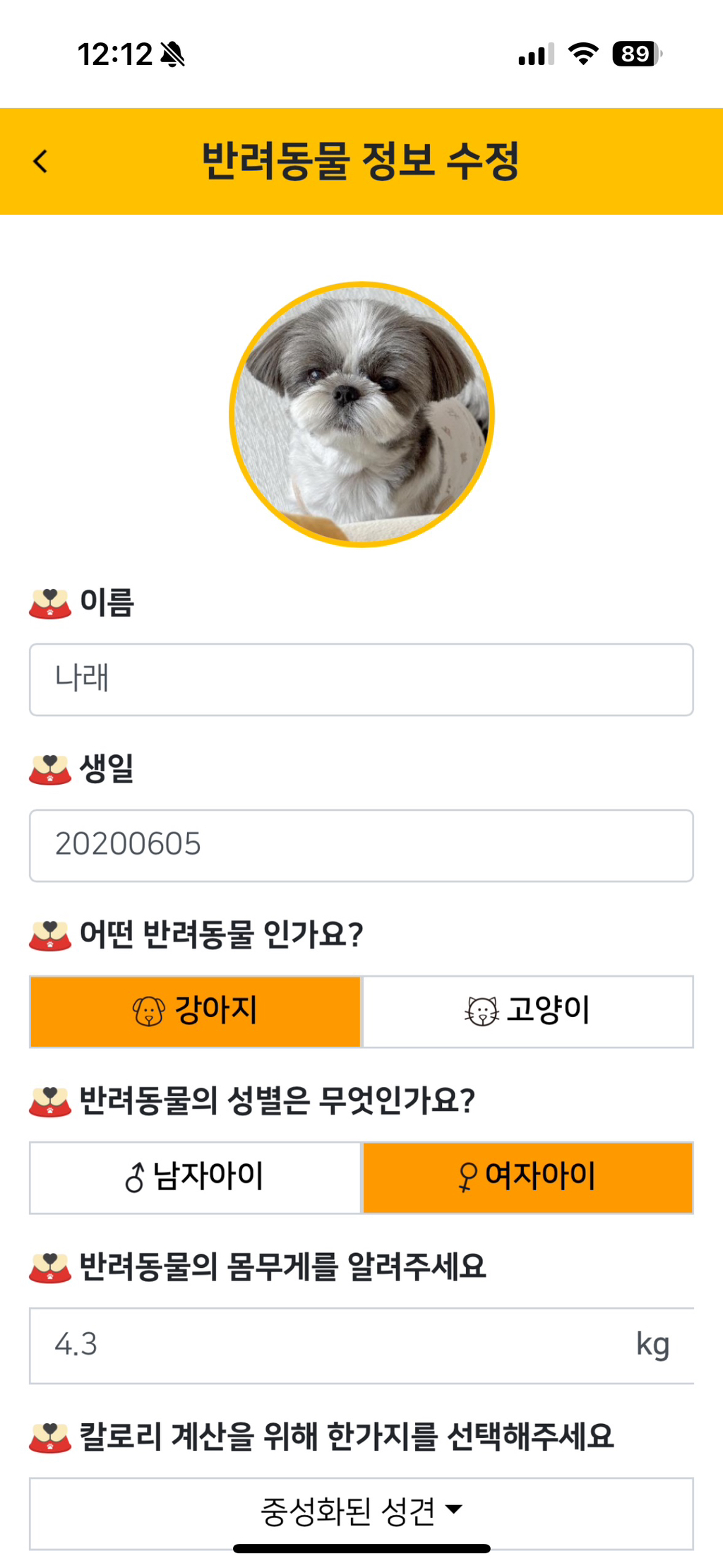
Task: Edit the name field showing 나래
Action: pyautogui.click(x=361, y=679)
